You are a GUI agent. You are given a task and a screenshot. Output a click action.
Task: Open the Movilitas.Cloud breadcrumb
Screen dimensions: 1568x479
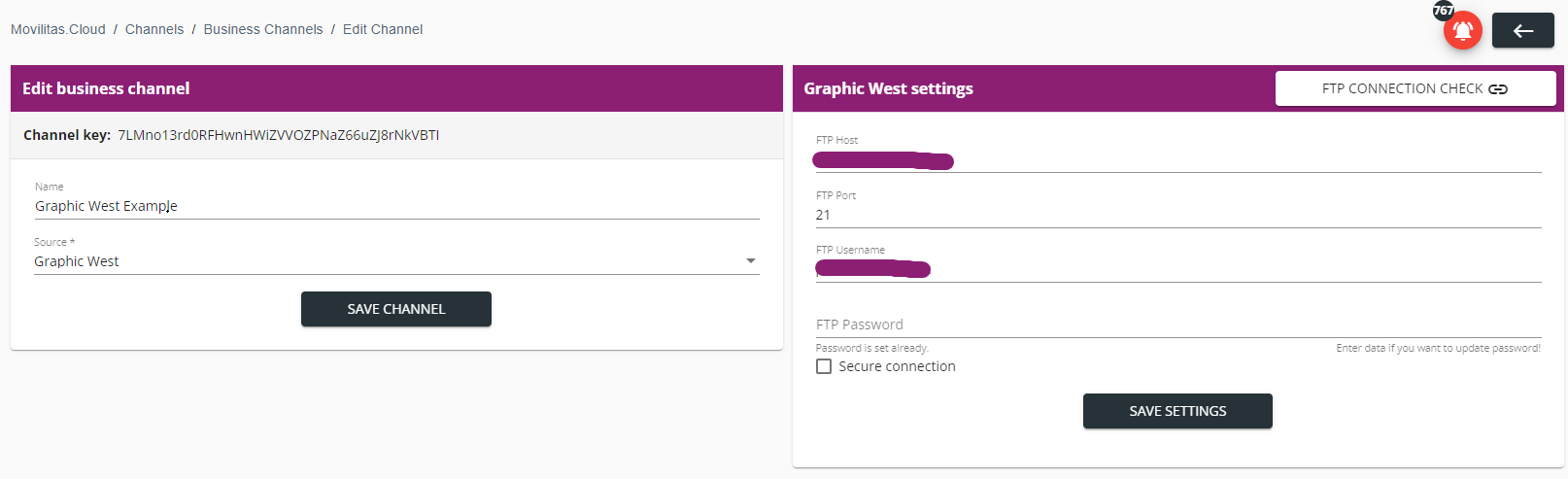click(58, 29)
